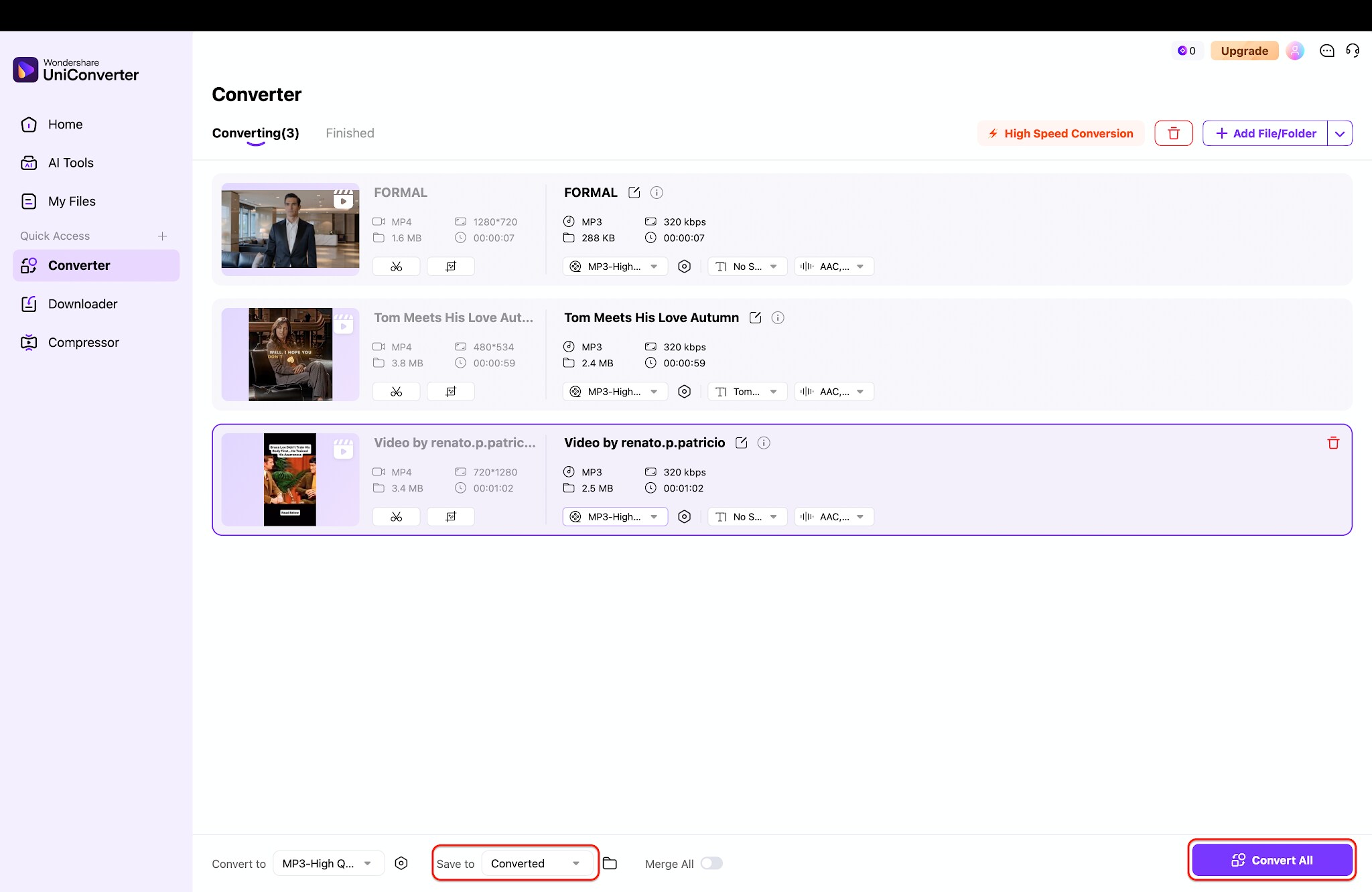Click the Tom Meets His Love Autumn thumbnail
Image resolution: width=1372 pixels, height=892 pixels.
[x=290, y=354]
